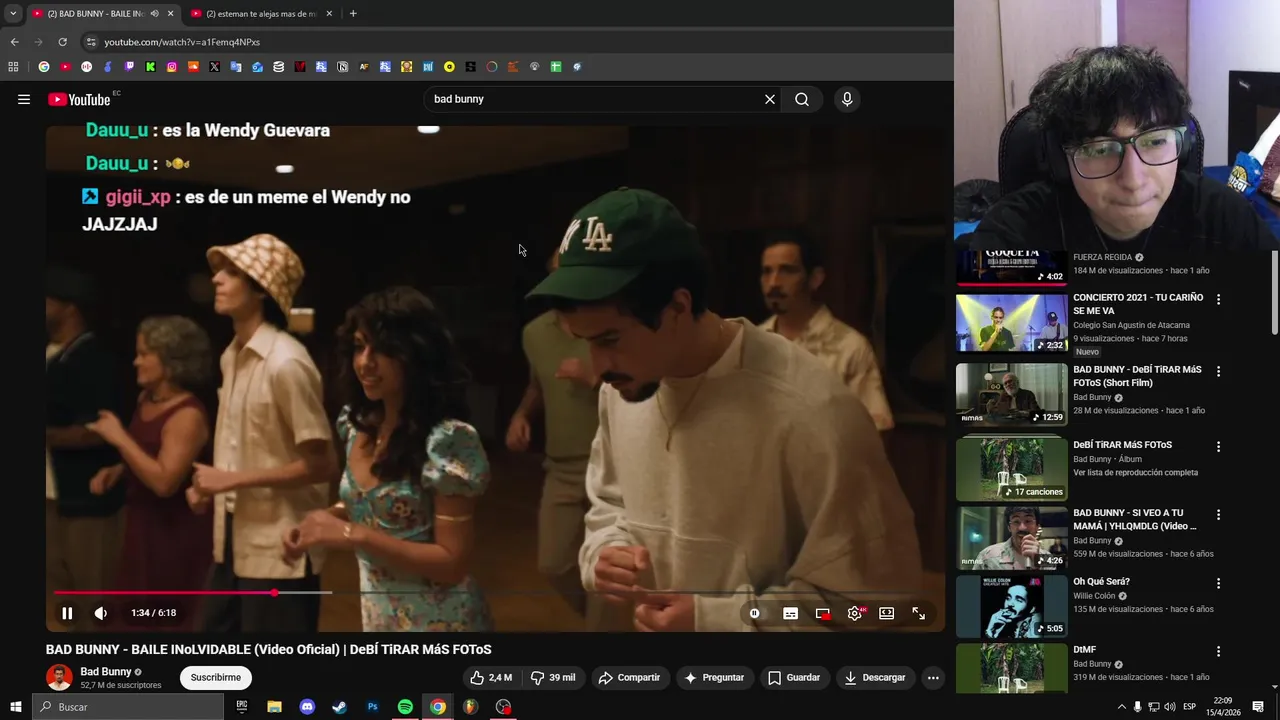The height and width of the screenshot is (720, 1280).
Task: Open options menu for DtMF video
Action: 1218,651
